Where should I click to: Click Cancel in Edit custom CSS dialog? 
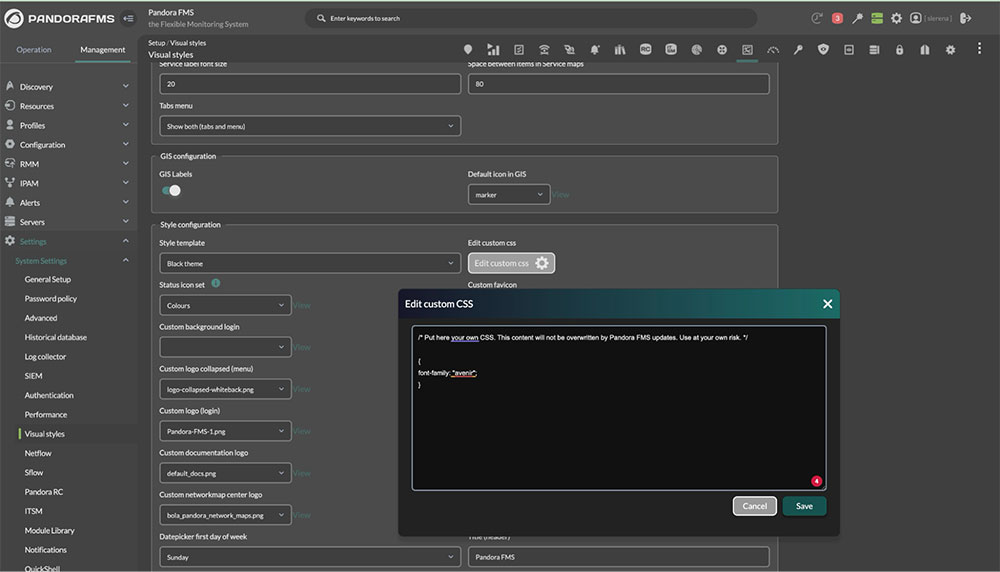coord(754,506)
